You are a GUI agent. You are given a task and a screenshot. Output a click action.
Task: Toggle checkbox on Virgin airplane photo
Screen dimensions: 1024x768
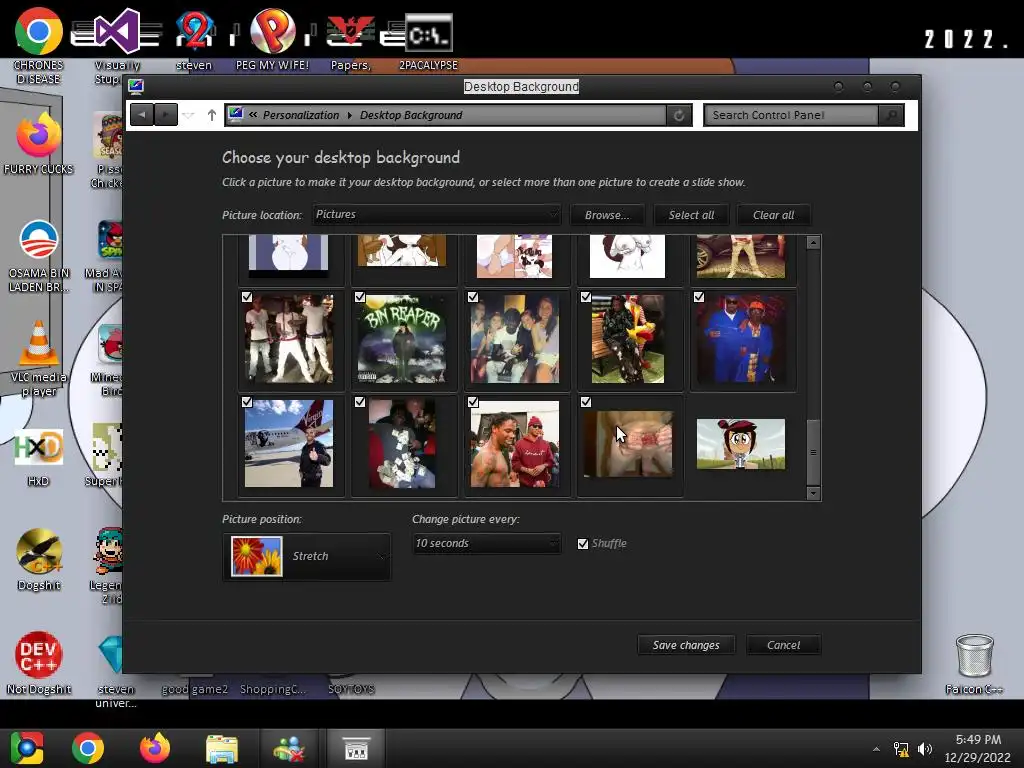[x=247, y=402]
